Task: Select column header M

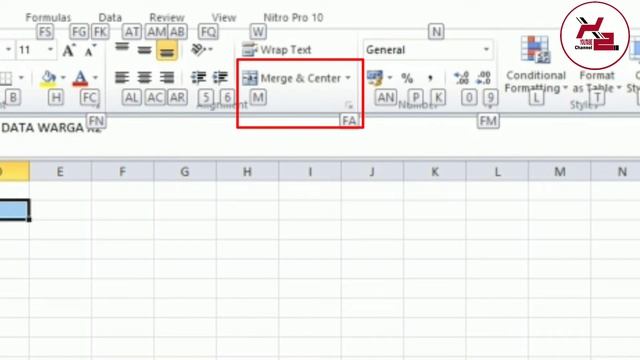Action: click(560, 171)
